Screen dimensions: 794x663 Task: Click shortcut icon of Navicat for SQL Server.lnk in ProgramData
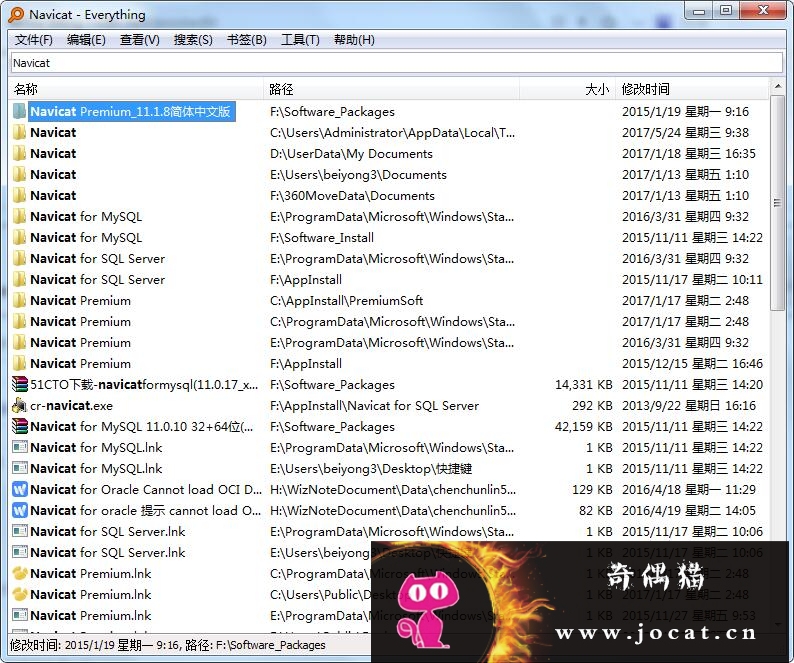(19, 532)
